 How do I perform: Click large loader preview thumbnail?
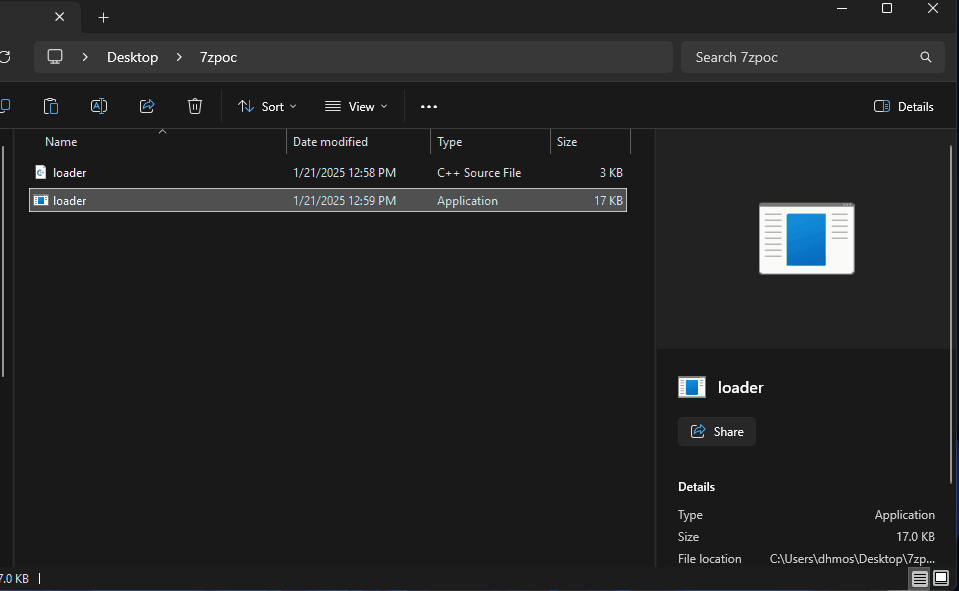pos(806,239)
